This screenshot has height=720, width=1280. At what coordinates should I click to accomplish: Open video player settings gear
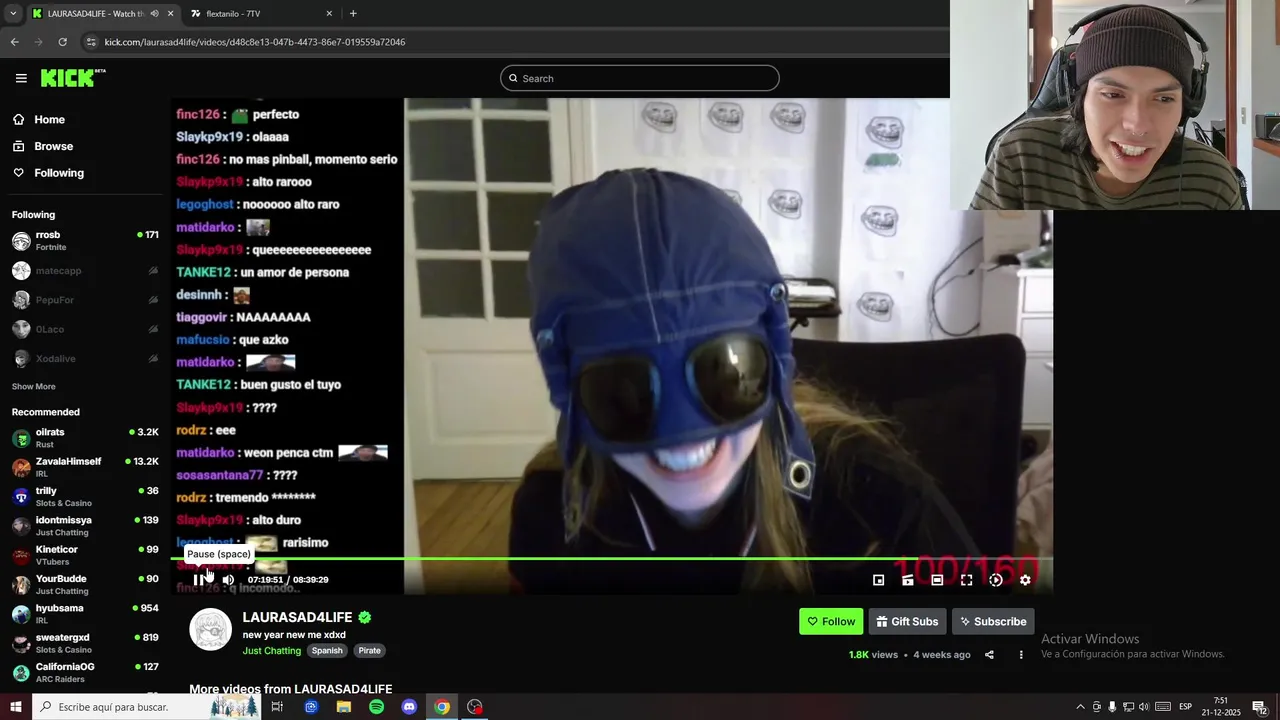[1025, 579]
